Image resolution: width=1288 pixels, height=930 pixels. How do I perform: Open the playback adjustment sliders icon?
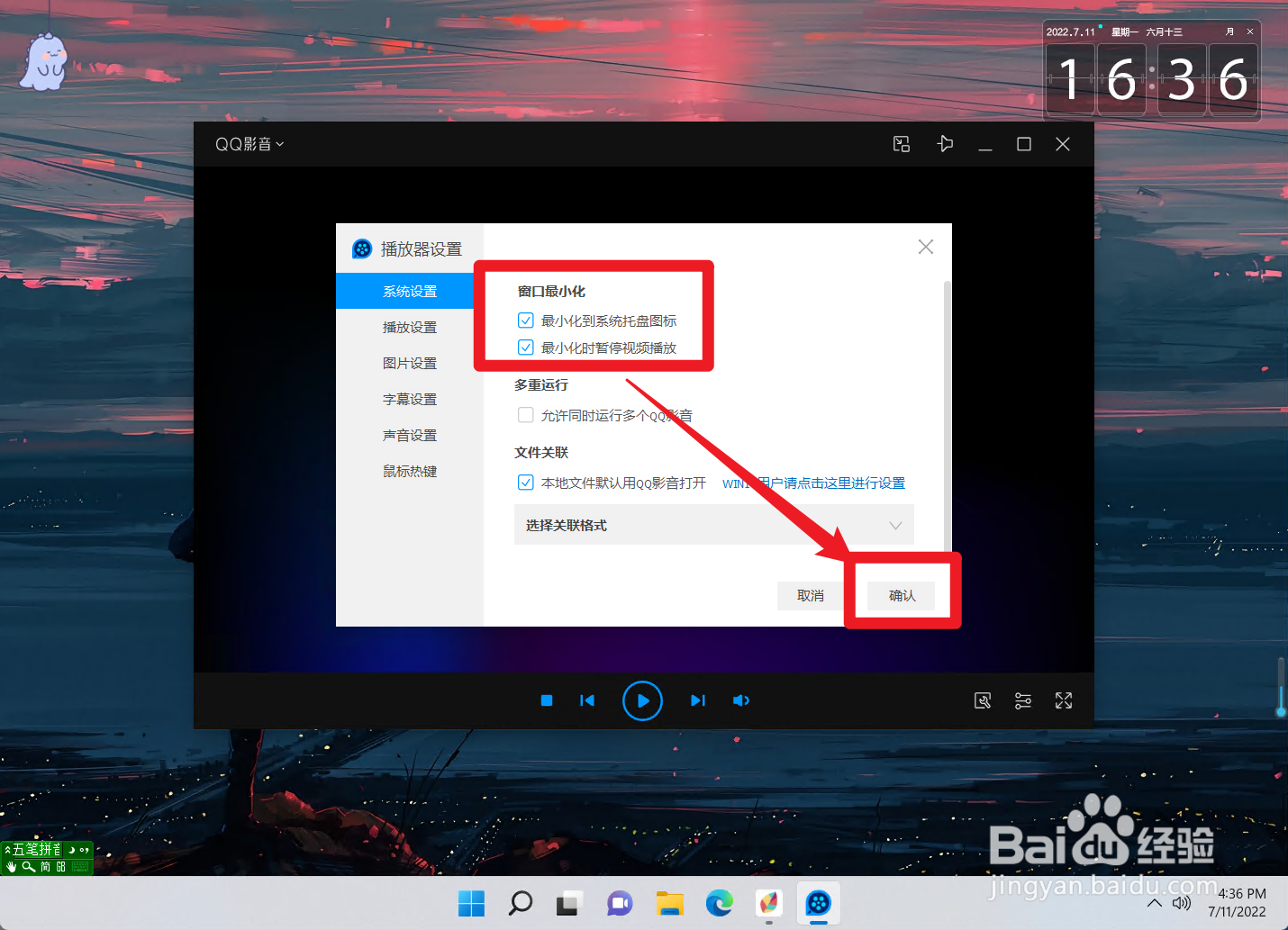click(x=1023, y=700)
